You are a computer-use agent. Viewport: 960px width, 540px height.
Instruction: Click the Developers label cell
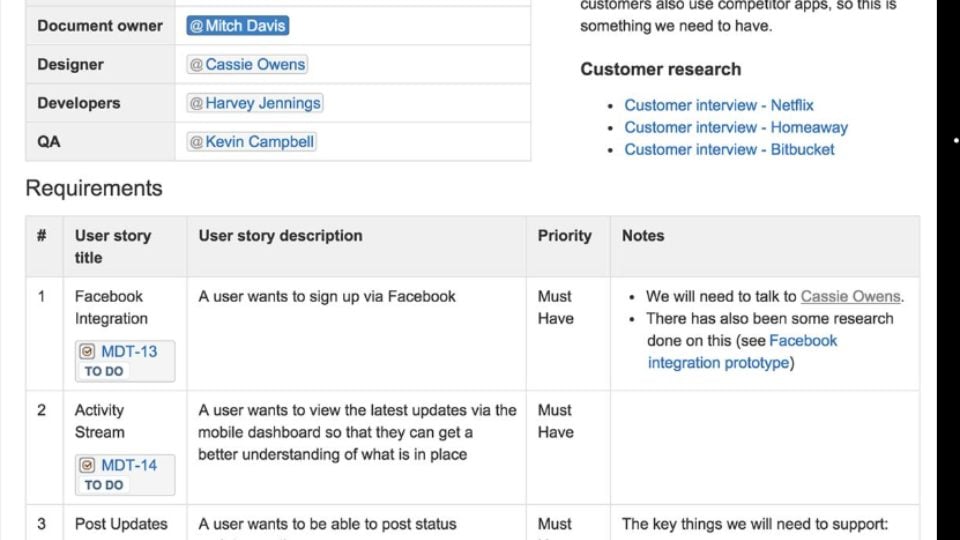[100, 103]
